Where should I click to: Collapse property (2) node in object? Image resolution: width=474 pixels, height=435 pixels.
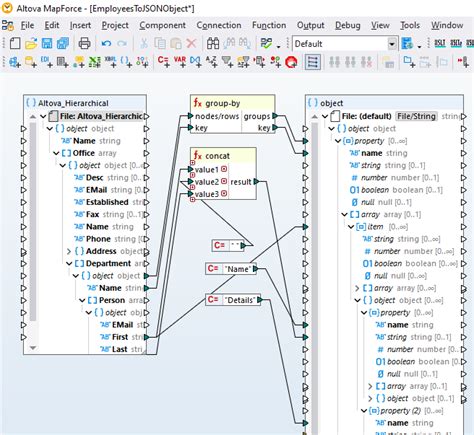[364, 411]
